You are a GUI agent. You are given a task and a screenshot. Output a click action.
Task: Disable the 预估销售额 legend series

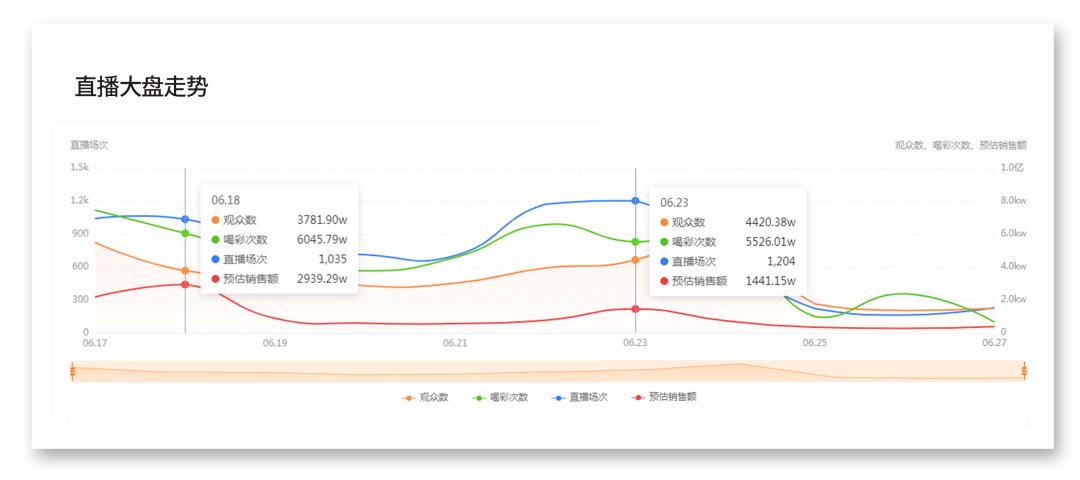(664, 397)
